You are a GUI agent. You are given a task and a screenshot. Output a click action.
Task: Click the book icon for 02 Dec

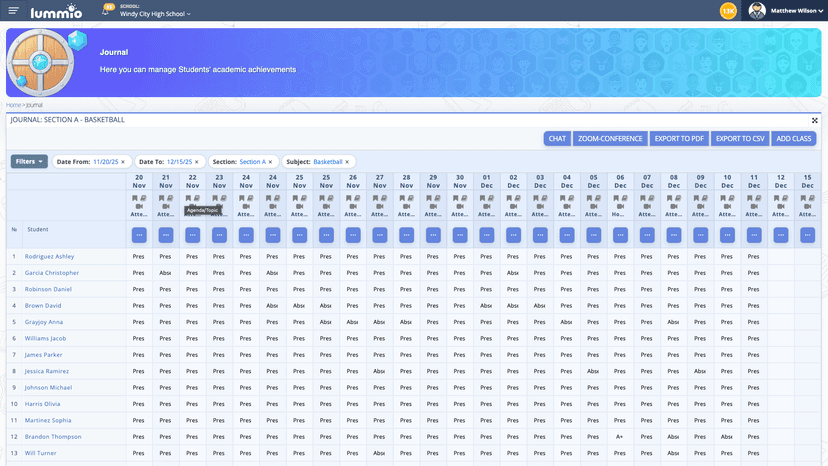[x=518, y=198]
